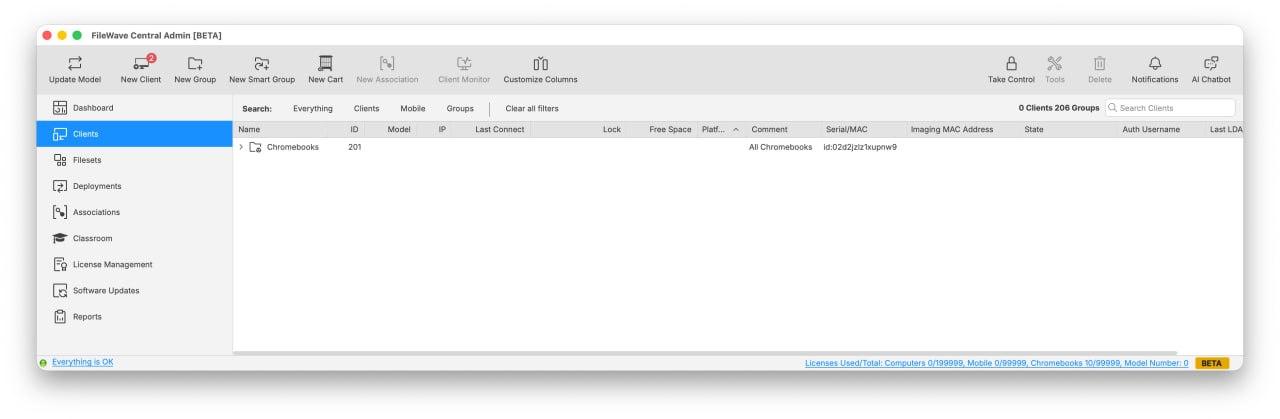Viewport: 1280px width, 419px height.
Task: Sort by the Comment column header
Action: coord(770,130)
